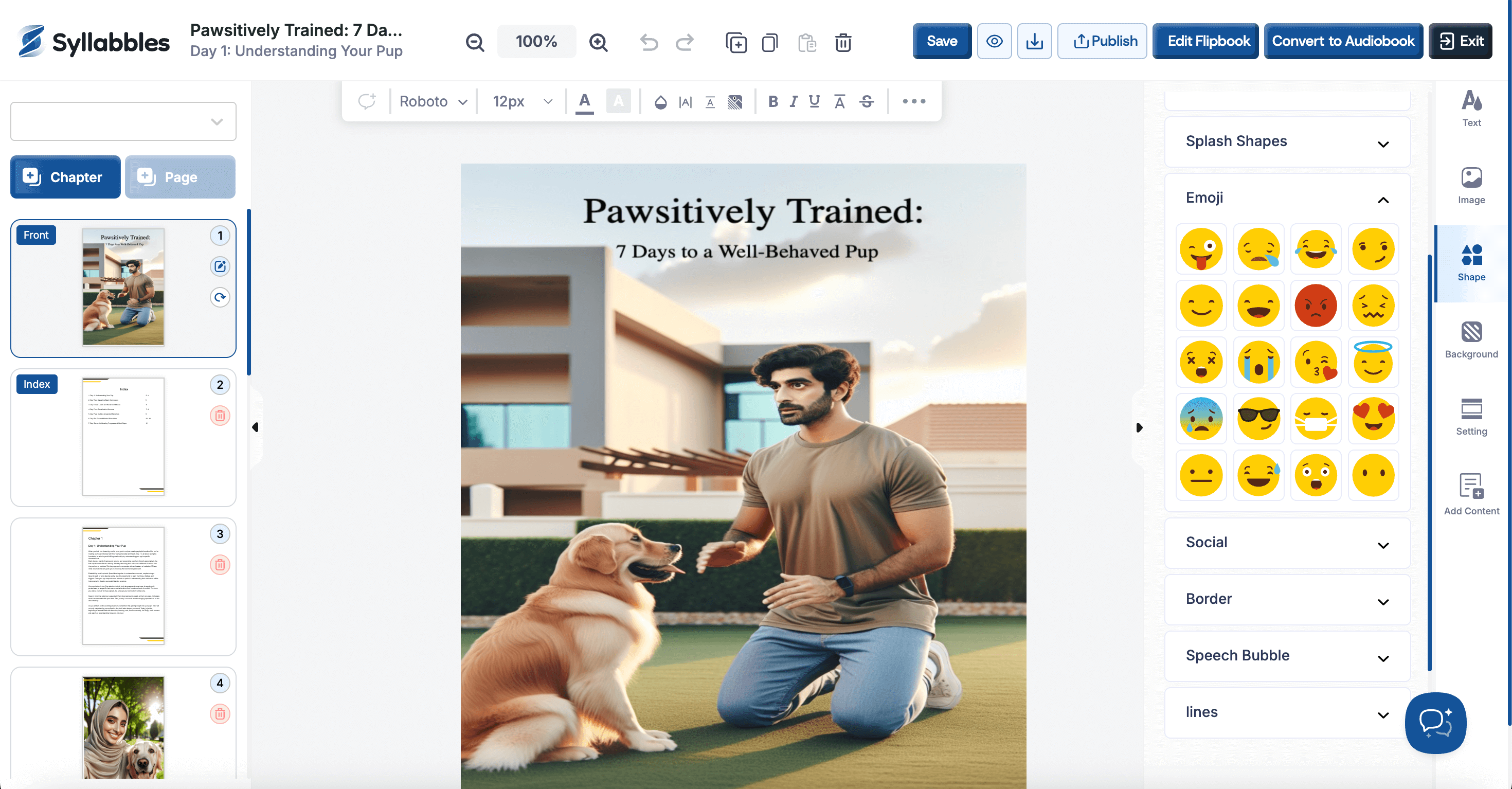Image resolution: width=1512 pixels, height=789 pixels.
Task: Click the trash delete icon in top toolbar
Action: [x=843, y=42]
